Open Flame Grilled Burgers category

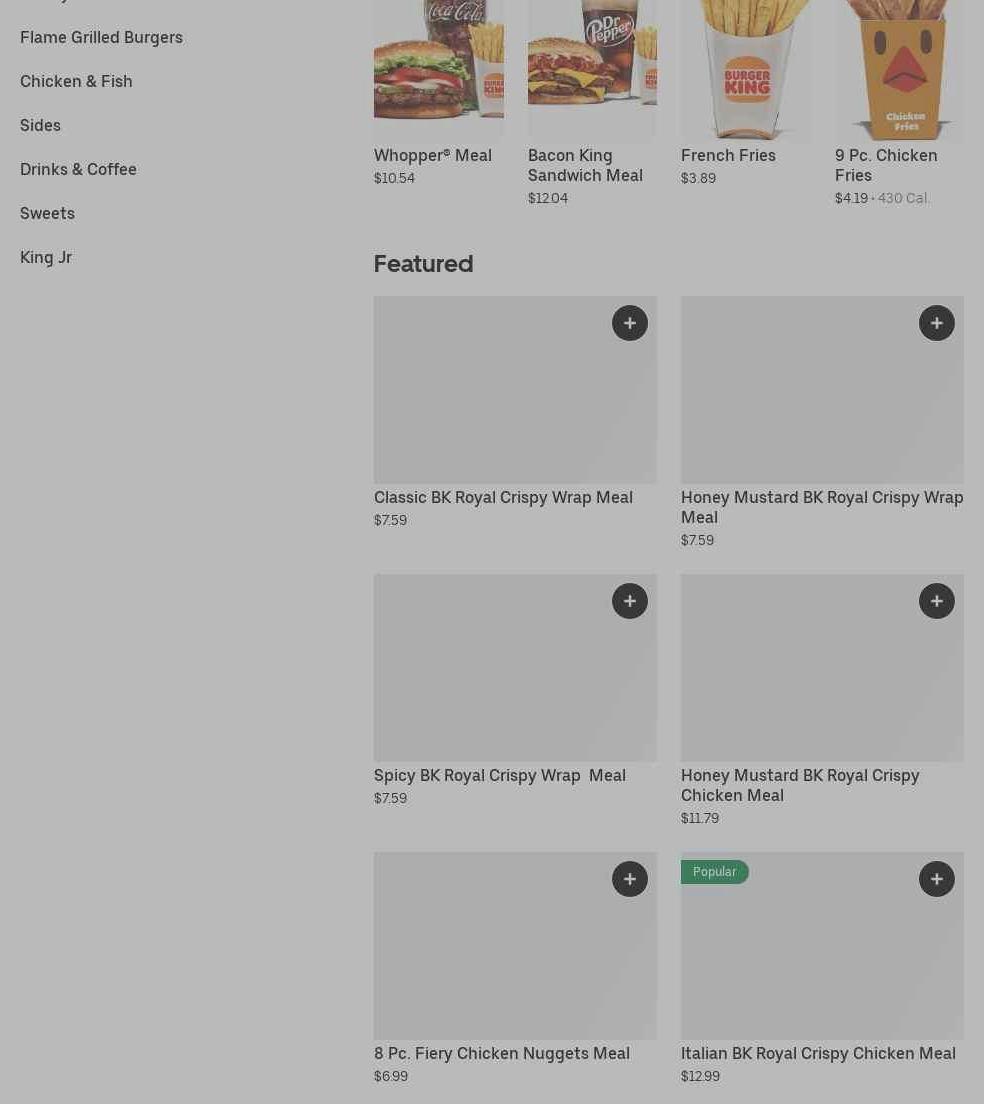101,37
